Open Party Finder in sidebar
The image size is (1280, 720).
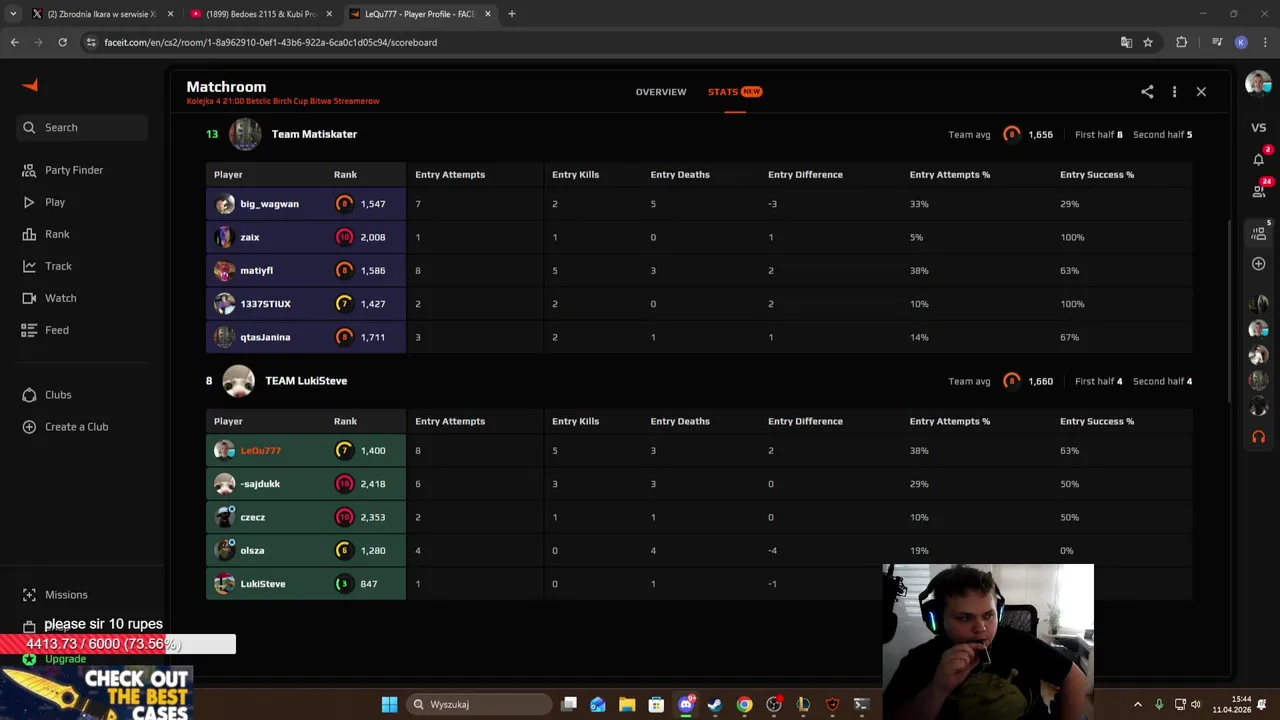point(63,170)
